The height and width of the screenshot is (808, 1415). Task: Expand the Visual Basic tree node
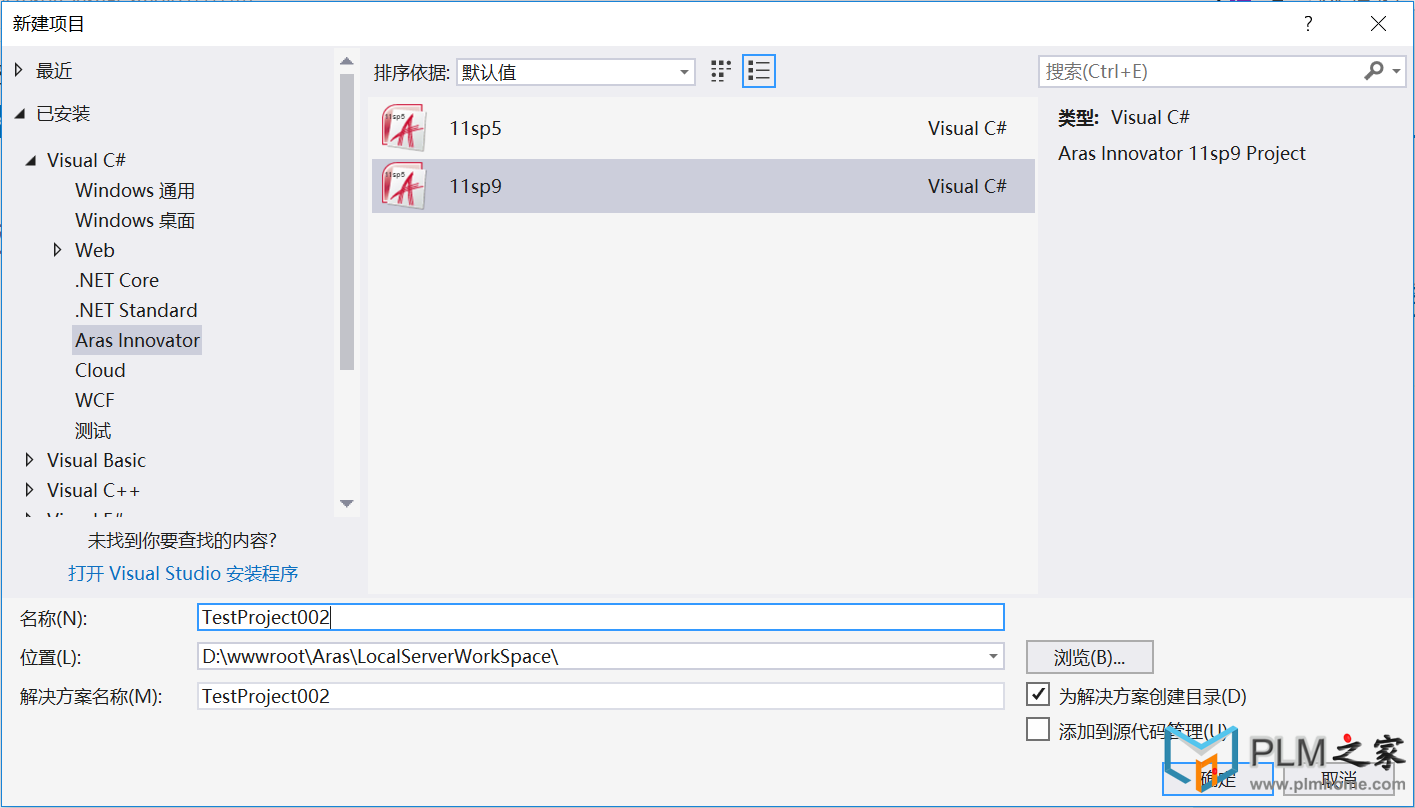[x=30, y=460]
